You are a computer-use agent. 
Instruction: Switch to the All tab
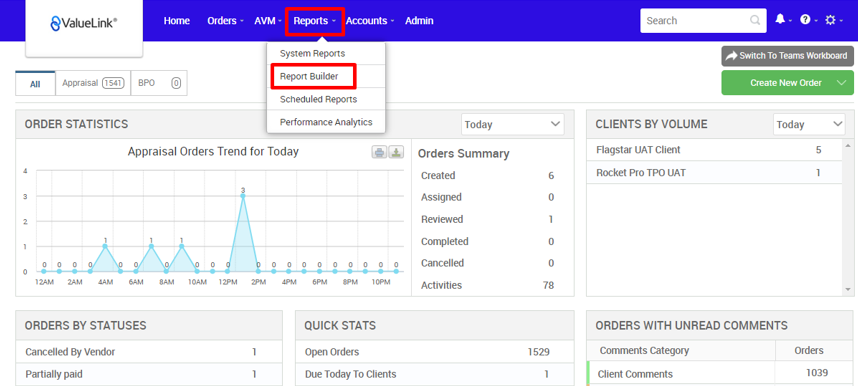[36, 84]
